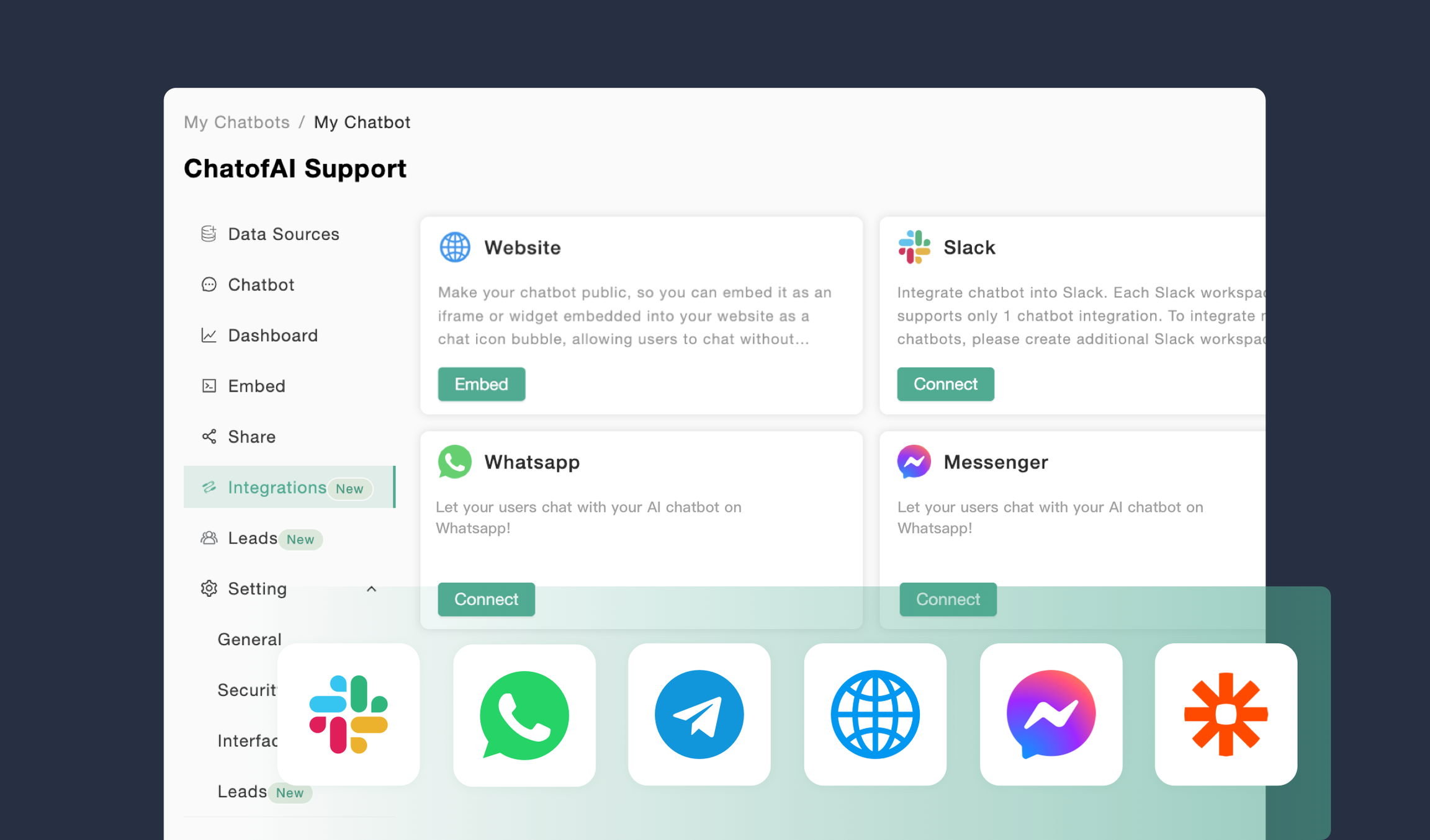Viewport: 1430px width, 840px height.
Task: Click Embed button on Website card
Action: pyautogui.click(x=481, y=384)
